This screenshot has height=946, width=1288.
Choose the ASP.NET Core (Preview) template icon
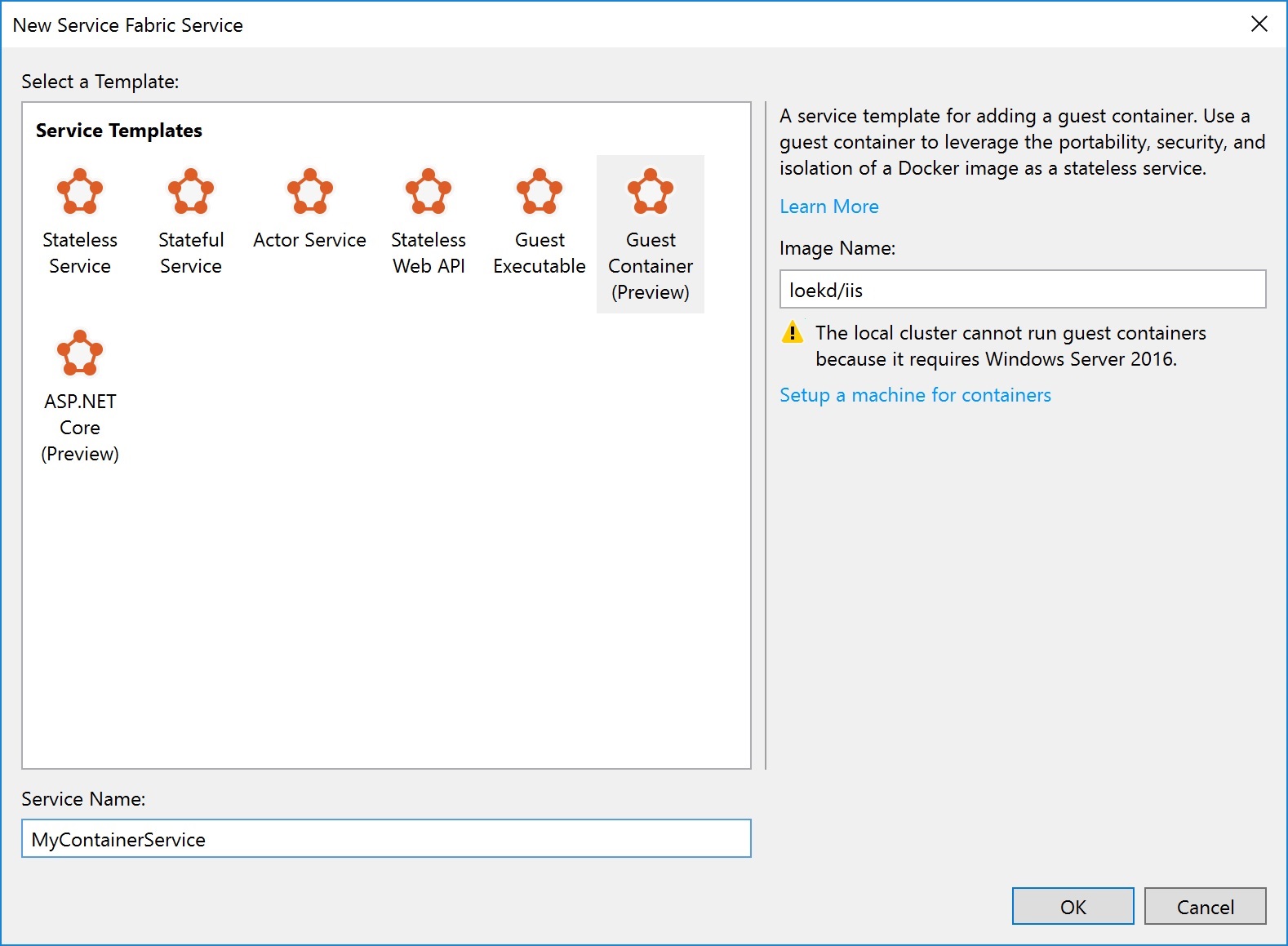tap(80, 353)
